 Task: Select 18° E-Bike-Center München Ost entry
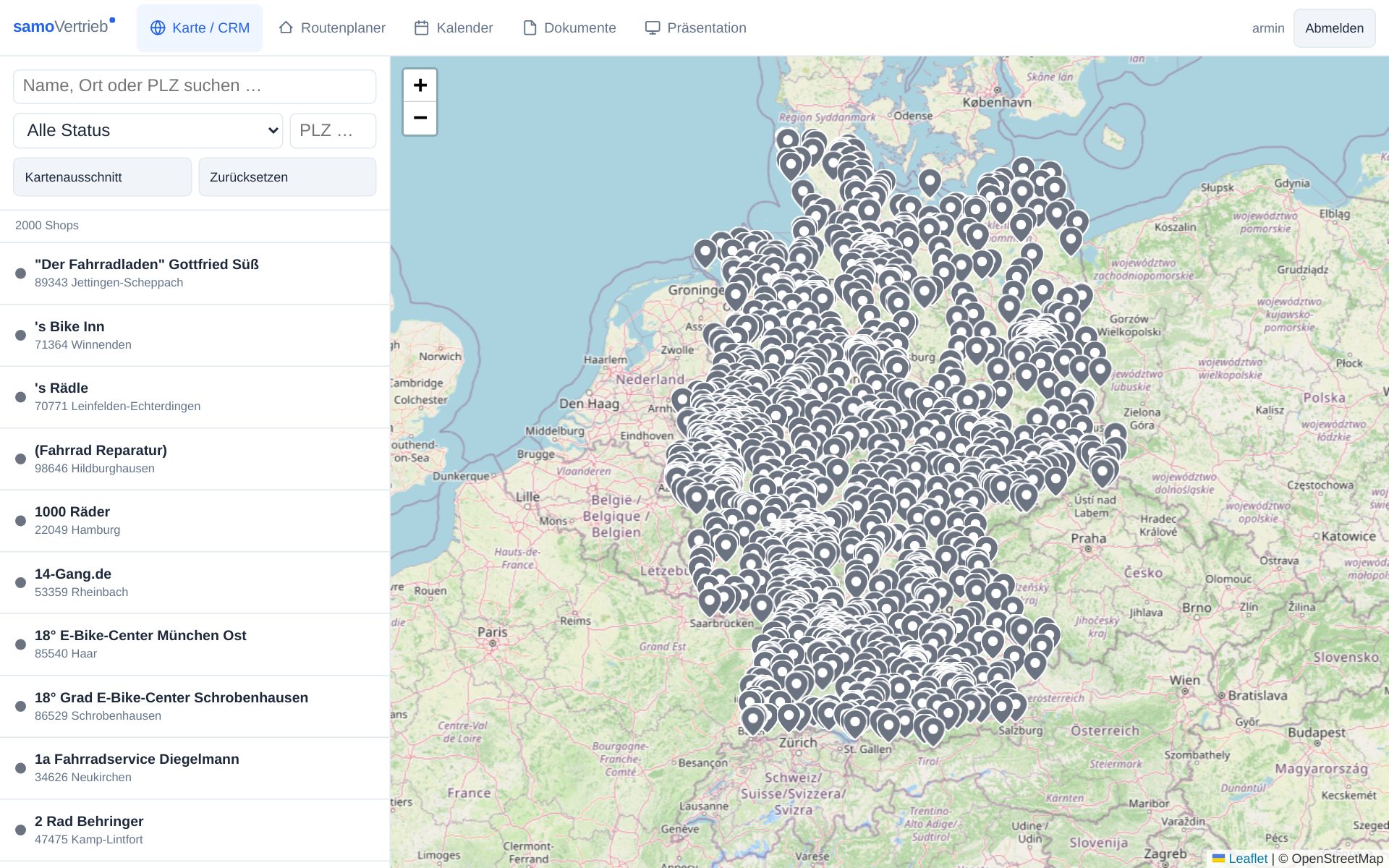click(x=195, y=644)
